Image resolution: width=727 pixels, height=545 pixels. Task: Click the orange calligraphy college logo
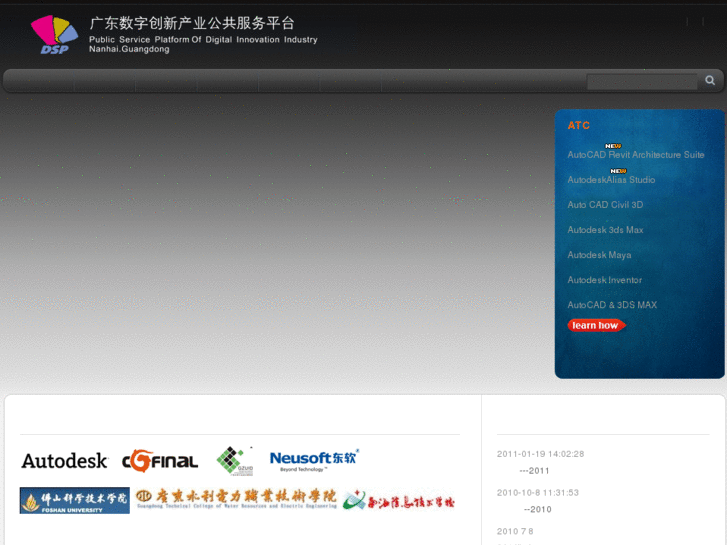[x=236, y=499]
